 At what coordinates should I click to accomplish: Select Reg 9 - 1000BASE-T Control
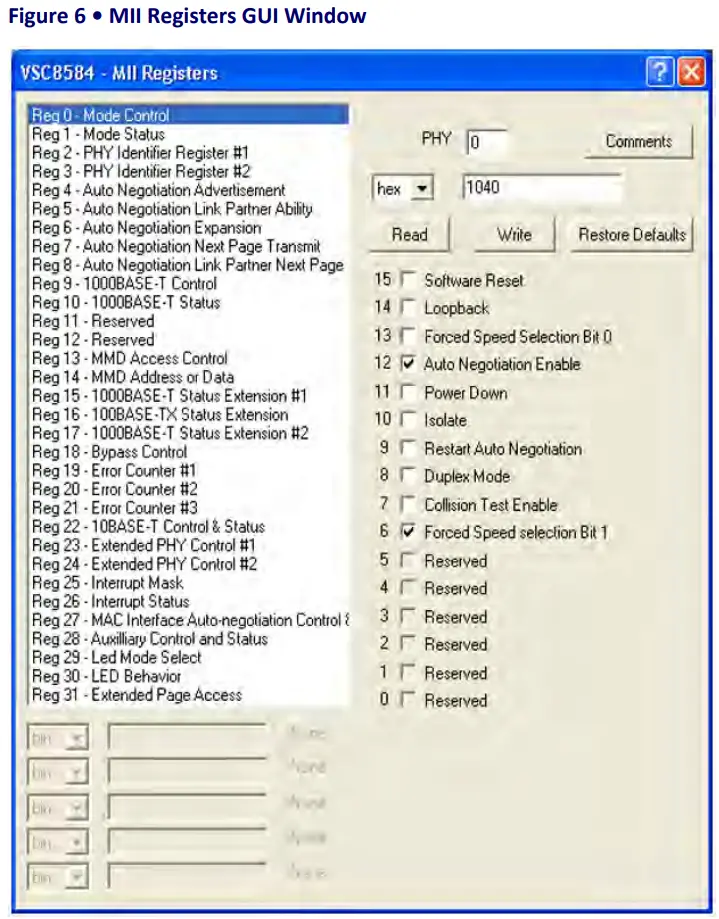189,284
